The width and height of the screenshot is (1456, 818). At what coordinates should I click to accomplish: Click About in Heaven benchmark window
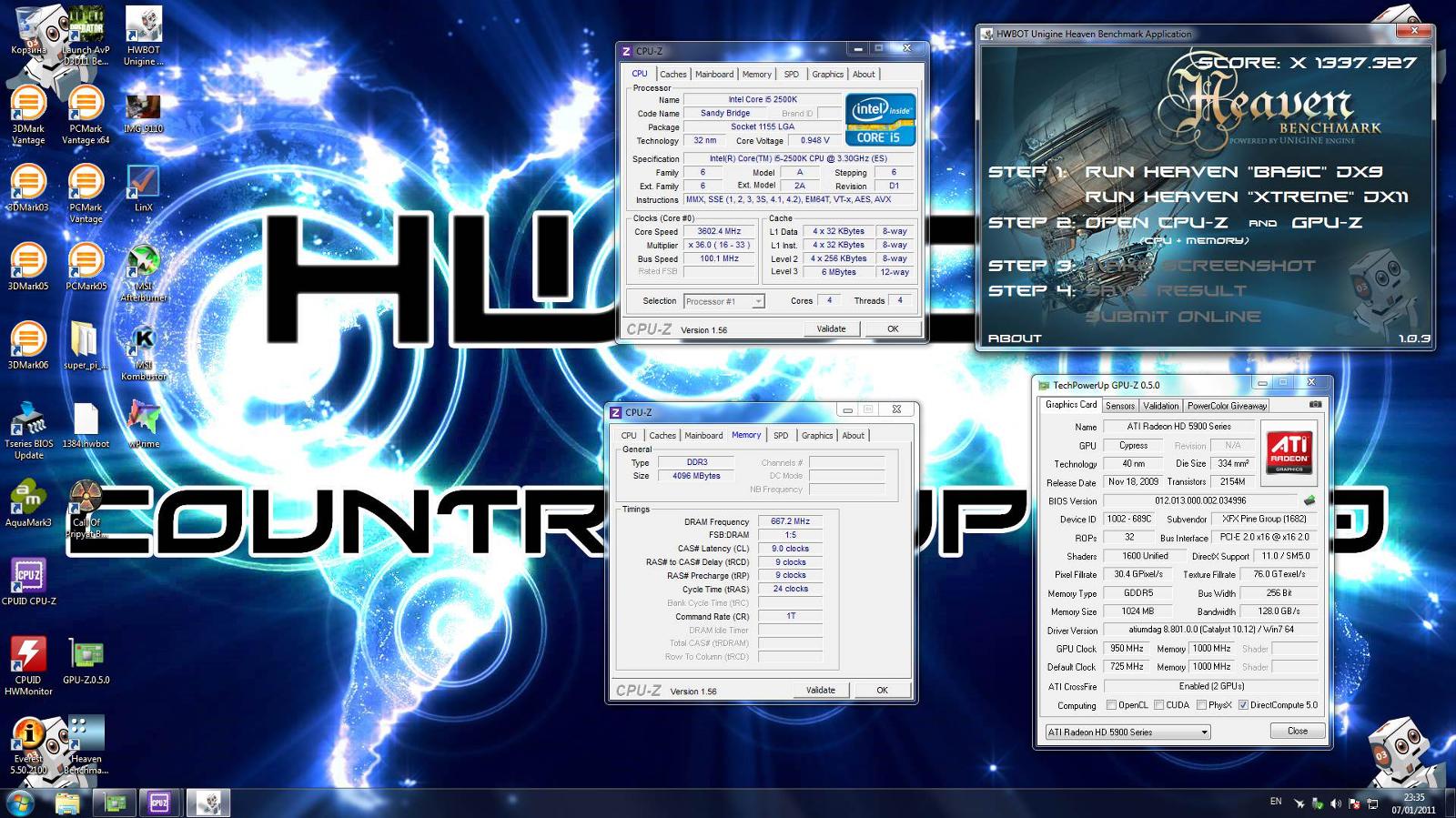1015,338
